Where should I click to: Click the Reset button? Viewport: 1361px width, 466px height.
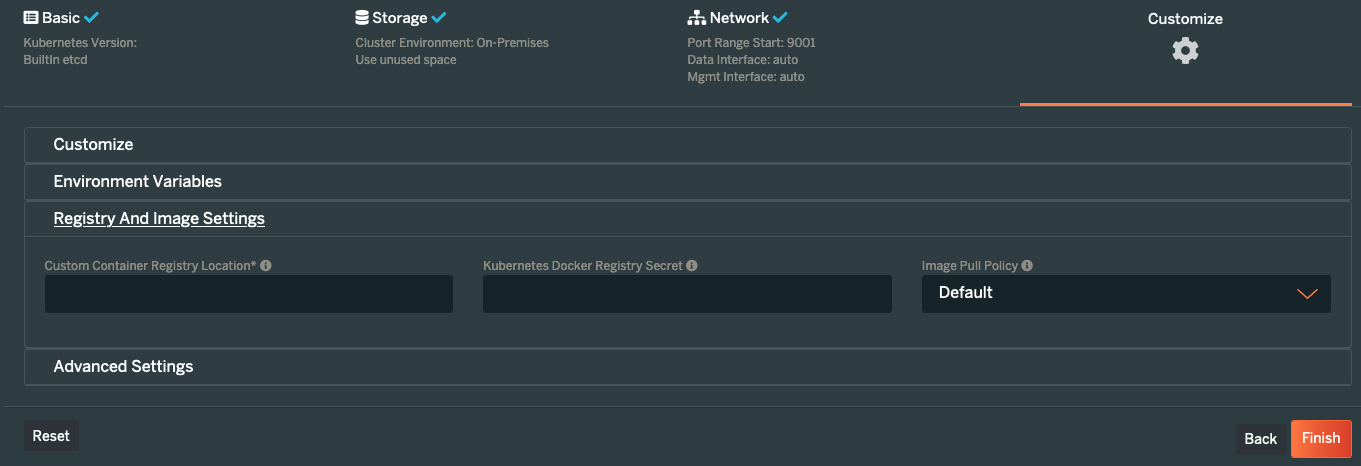point(51,436)
